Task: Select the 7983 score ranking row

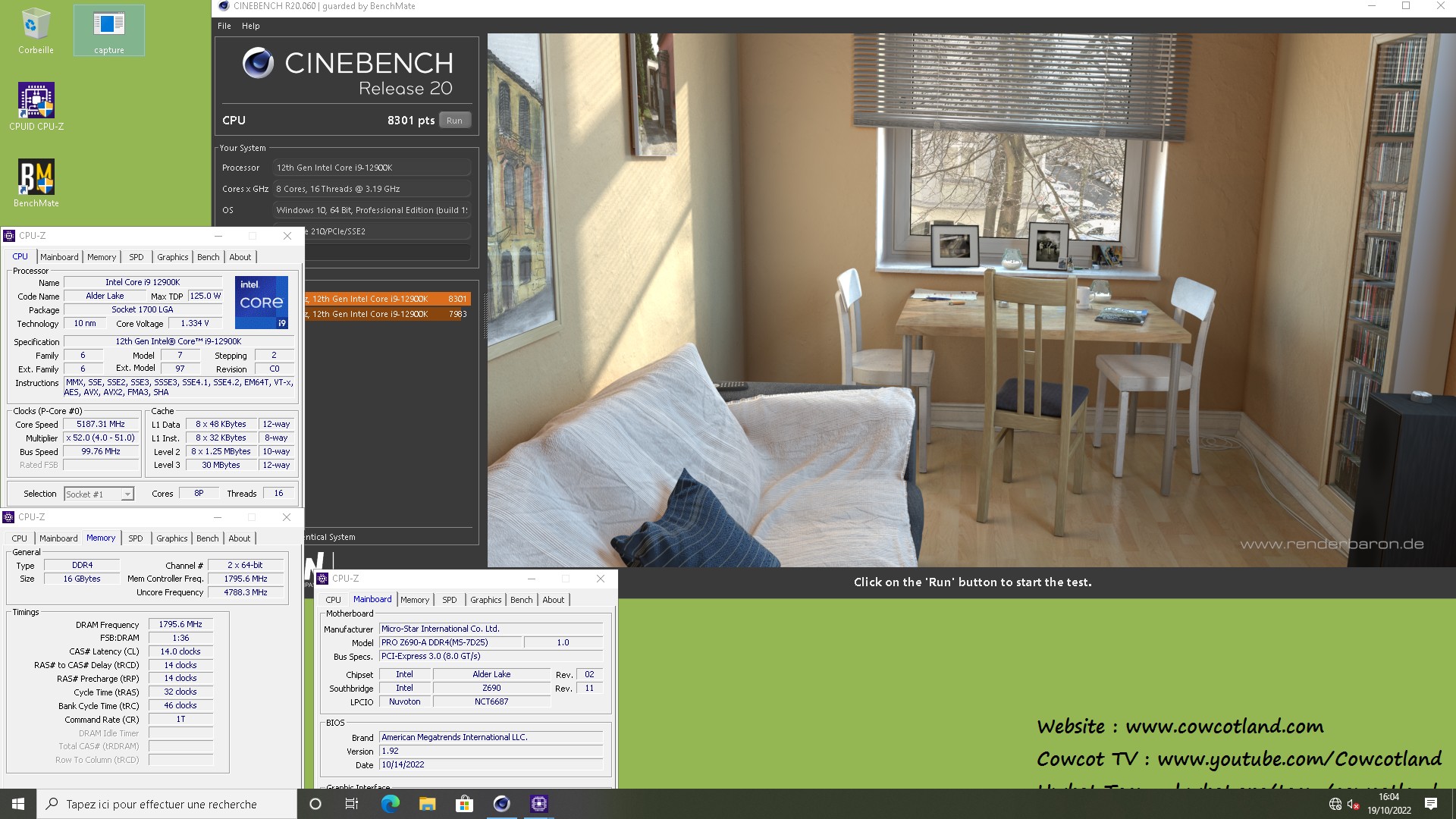Action: pos(387,314)
